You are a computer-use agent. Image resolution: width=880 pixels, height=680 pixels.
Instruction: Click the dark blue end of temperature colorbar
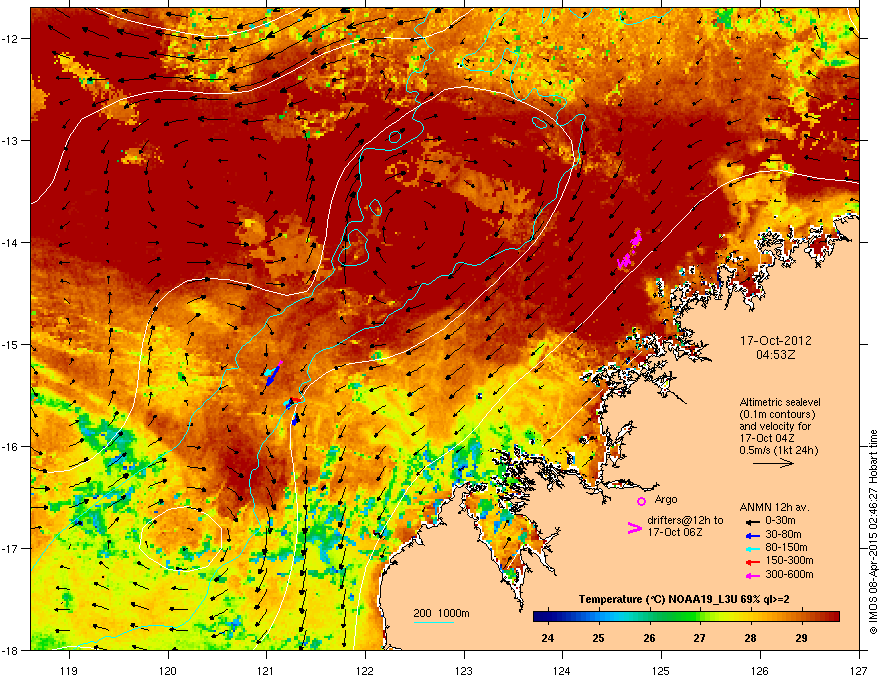click(x=541, y=616)
